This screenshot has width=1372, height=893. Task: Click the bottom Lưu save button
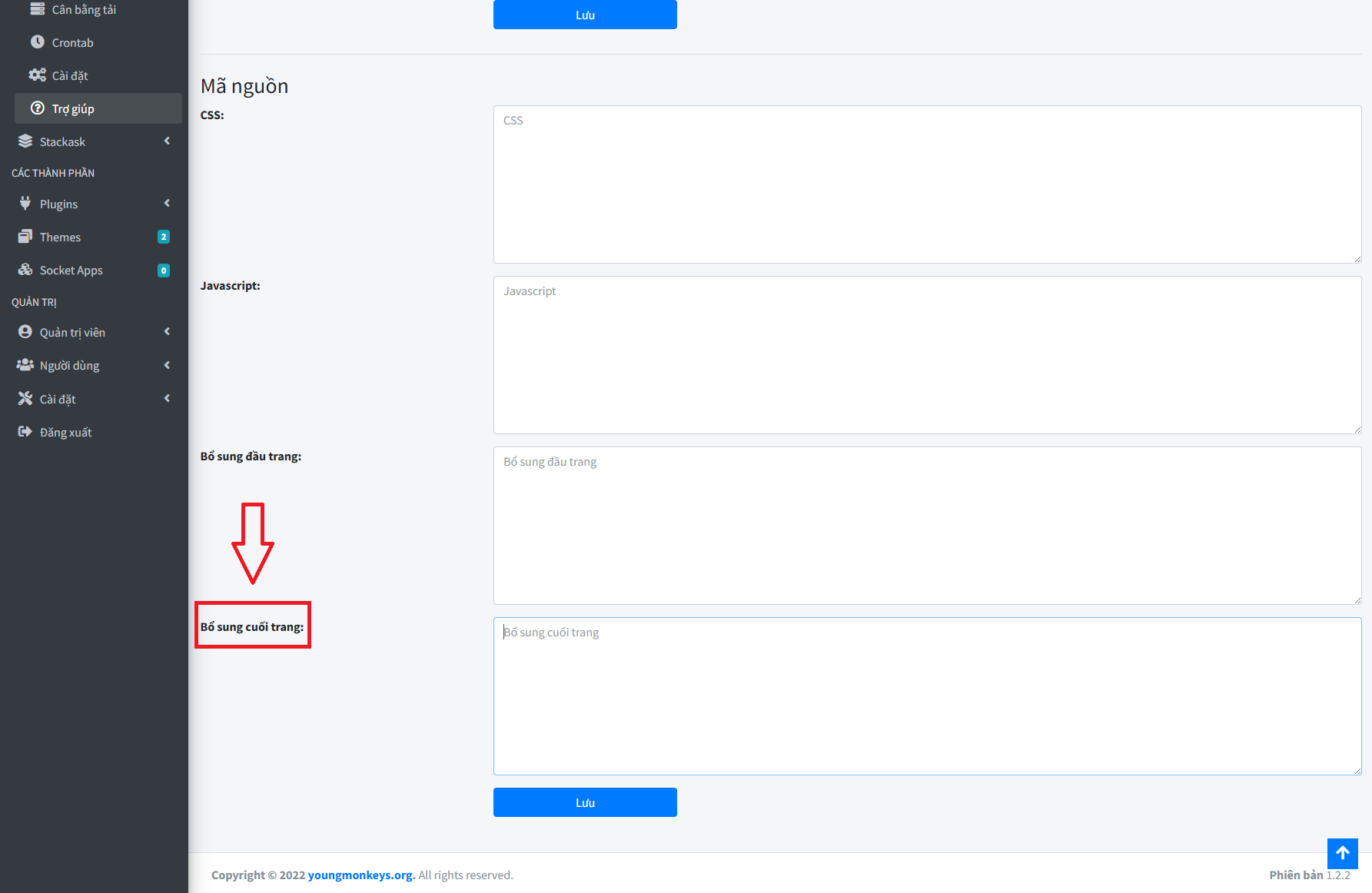pyautogui.click(x=585, y=802)
